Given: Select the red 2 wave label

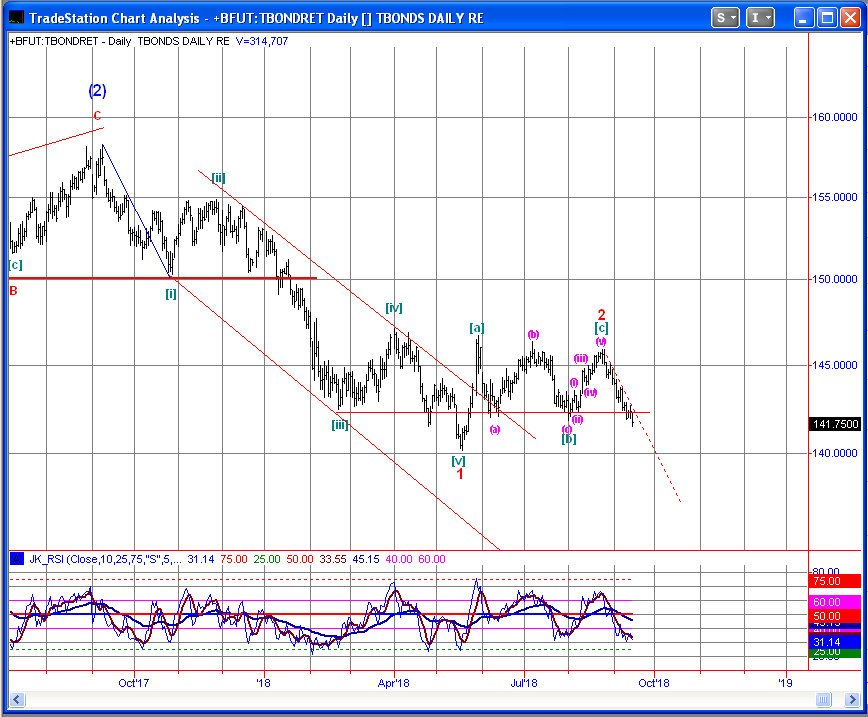Looking at the screenshot, I should (x=602, y=314).
